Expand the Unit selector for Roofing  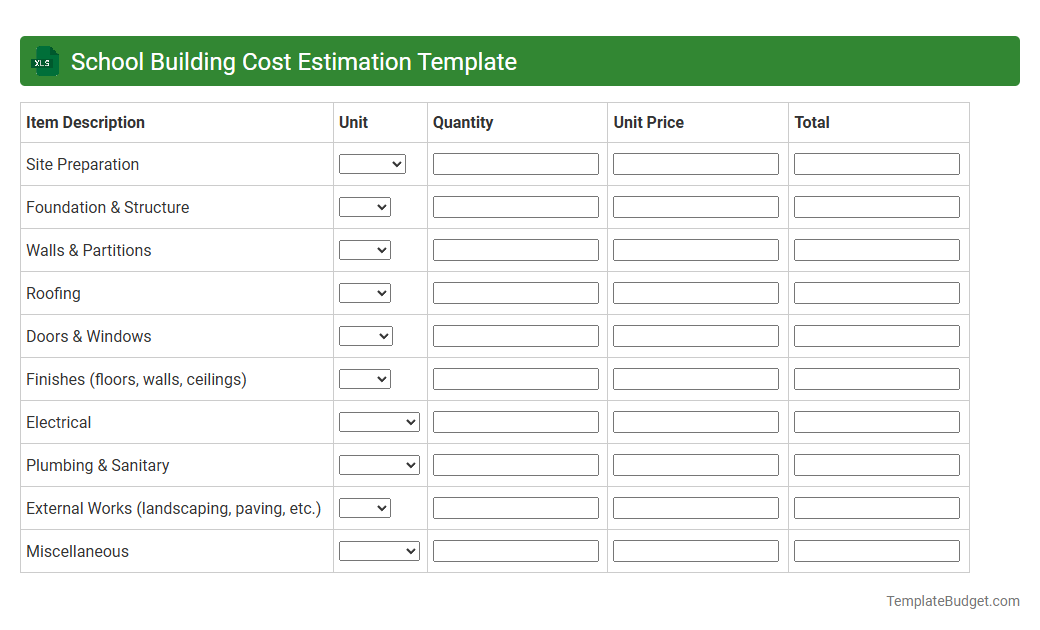[365, 292]
